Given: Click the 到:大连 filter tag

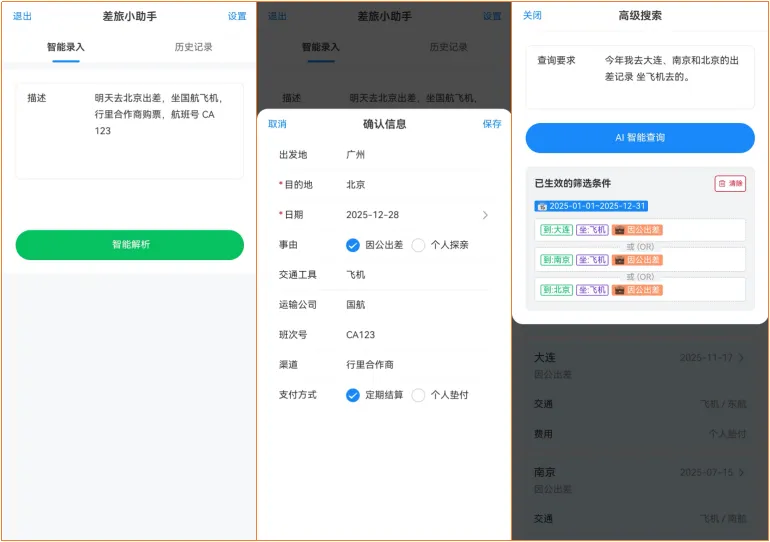Looking at the screenshot, I should [556, 230].
